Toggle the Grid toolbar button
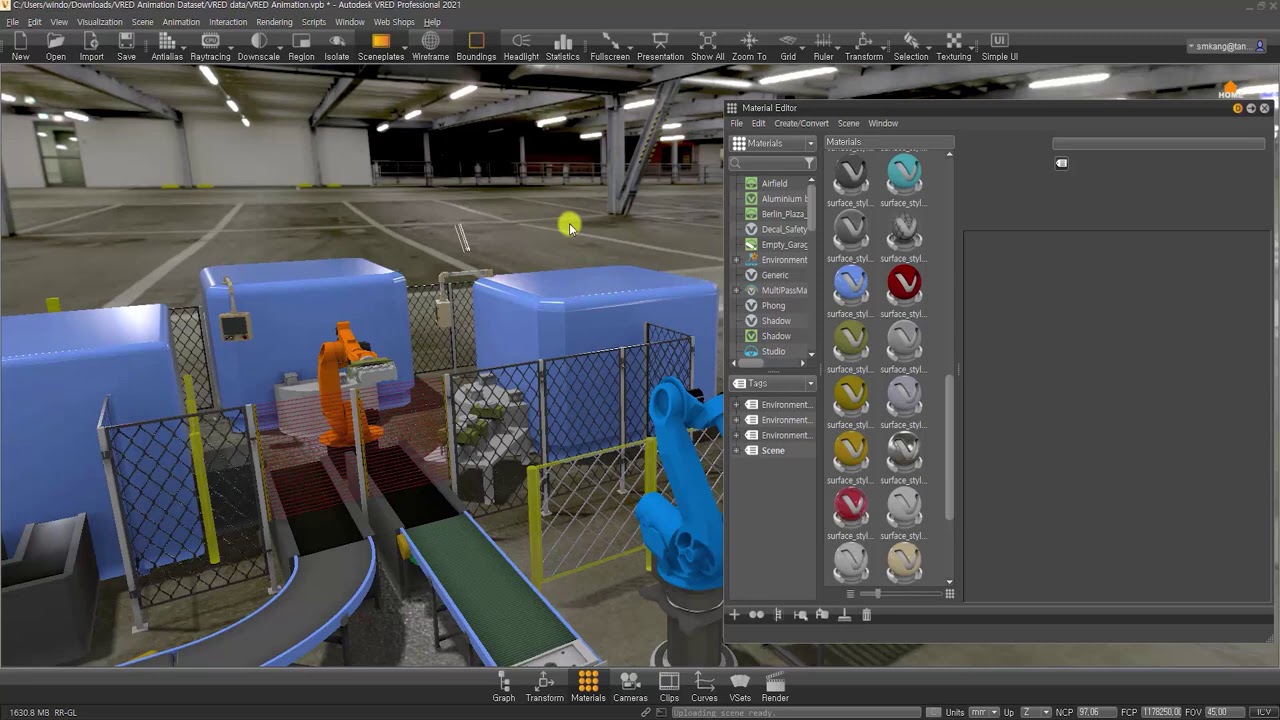The image size is (1280, 720). coord(788,46)
